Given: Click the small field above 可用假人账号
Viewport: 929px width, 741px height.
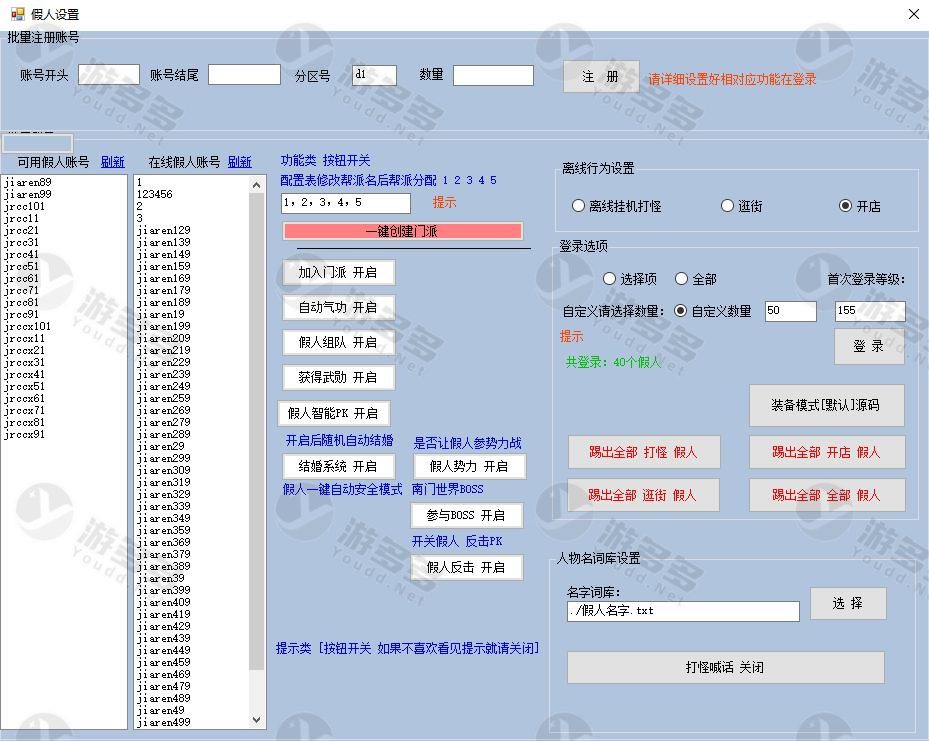Looking at the screenshot, I should pos(38,143).
